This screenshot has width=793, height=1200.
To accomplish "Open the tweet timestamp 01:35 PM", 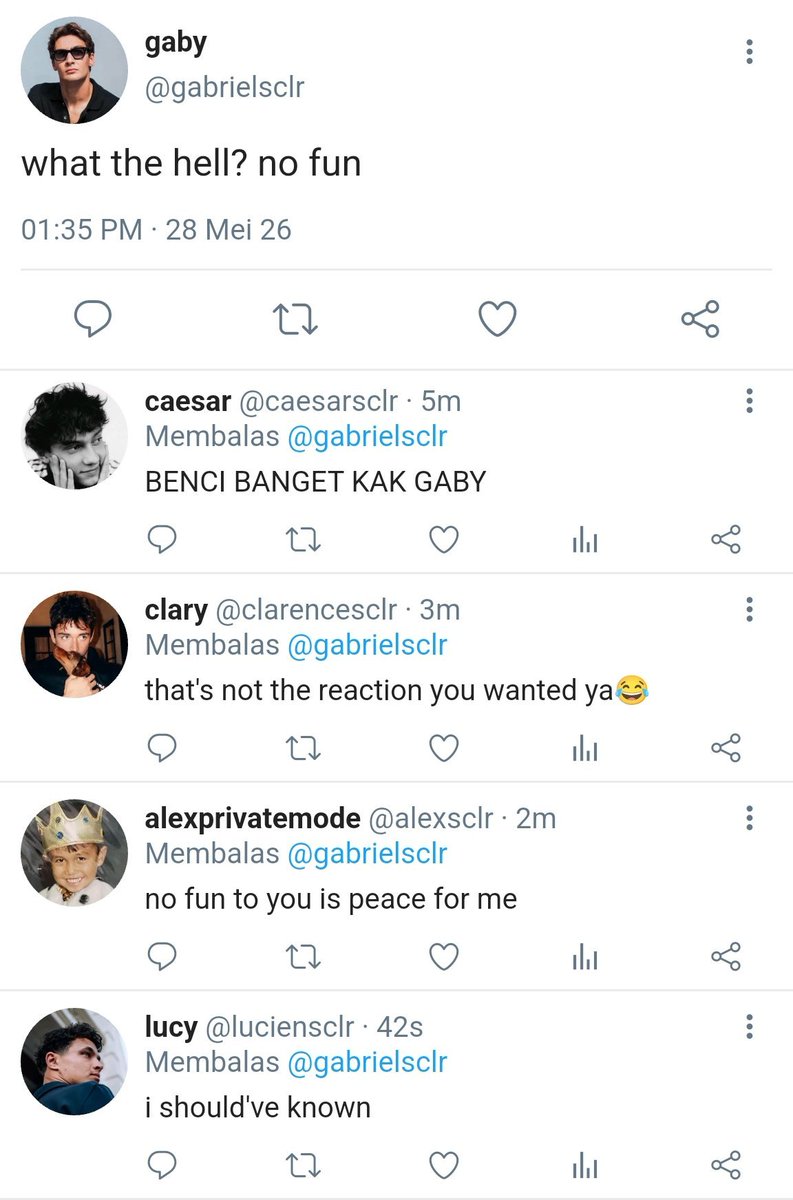I will 82,230.
